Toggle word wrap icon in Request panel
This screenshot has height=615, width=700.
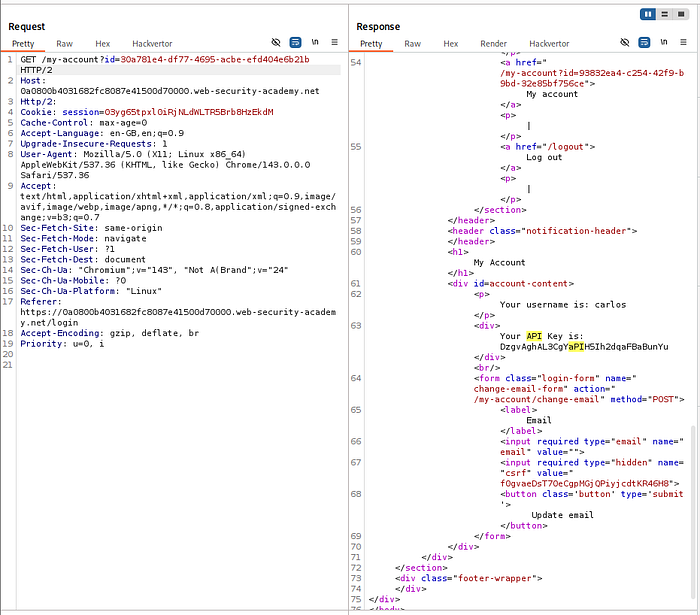[x=295, y=42]
